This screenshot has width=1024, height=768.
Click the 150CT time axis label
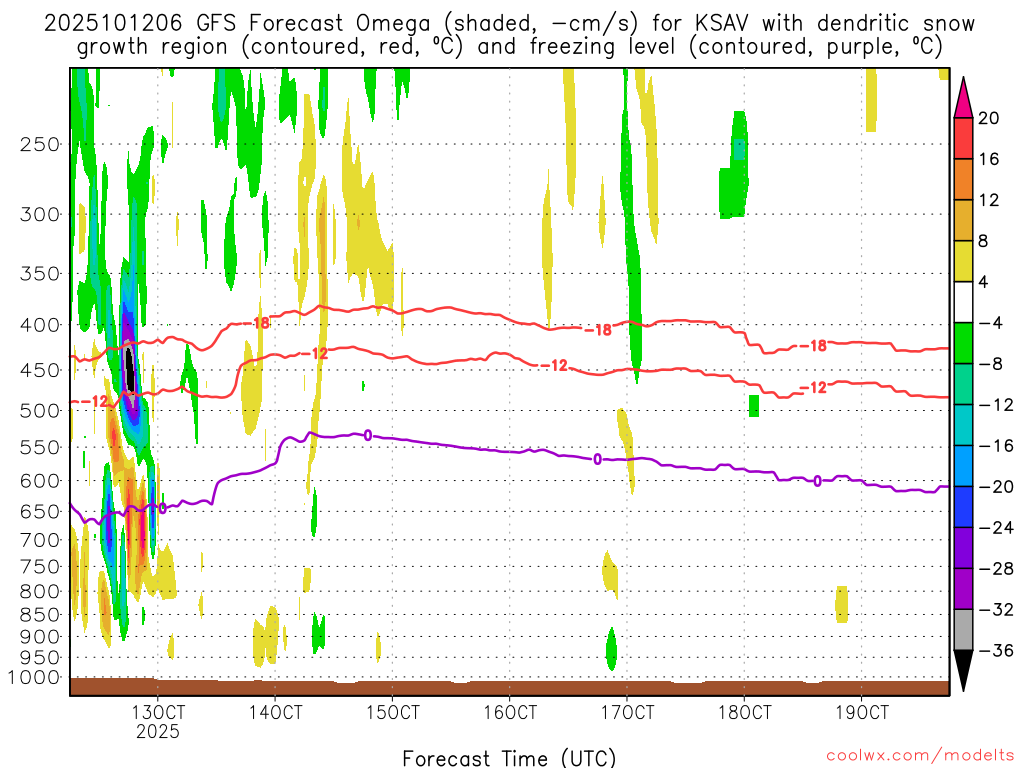coord(392,712)
